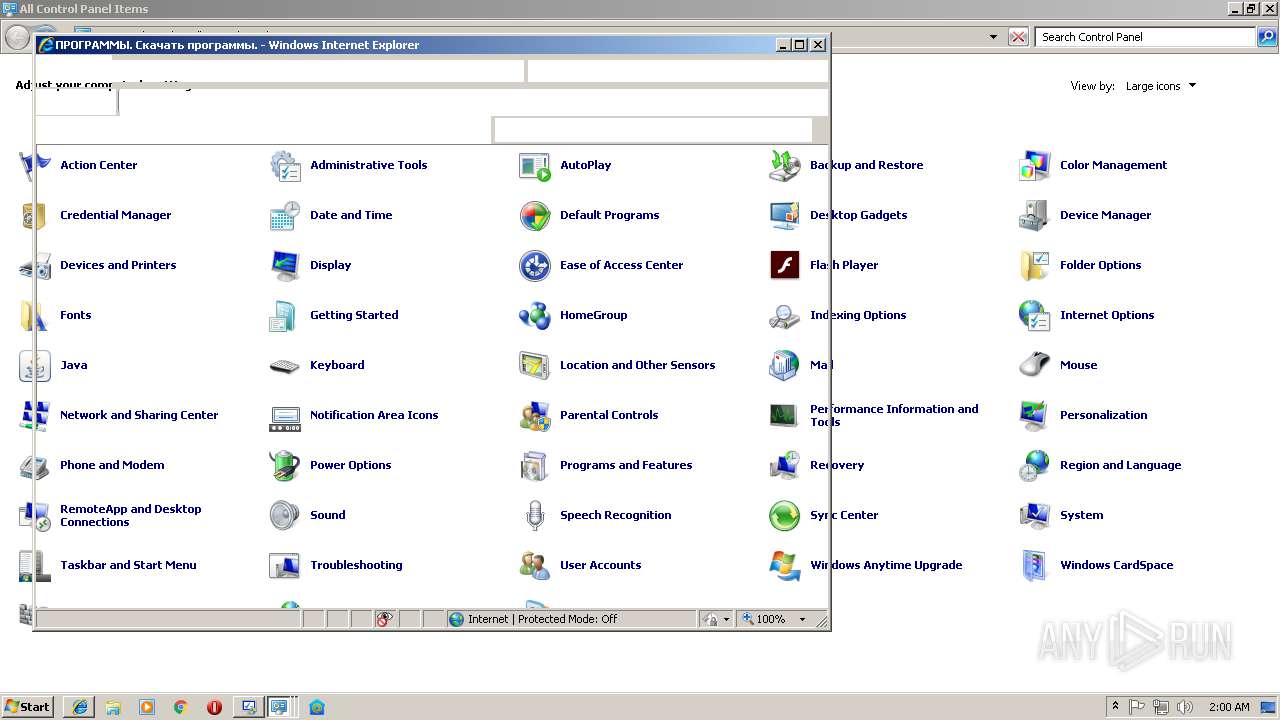The width and height of the screenshot is (1280, 720).
Task: Open Programs and Features icon
Action: pos(535,465)
